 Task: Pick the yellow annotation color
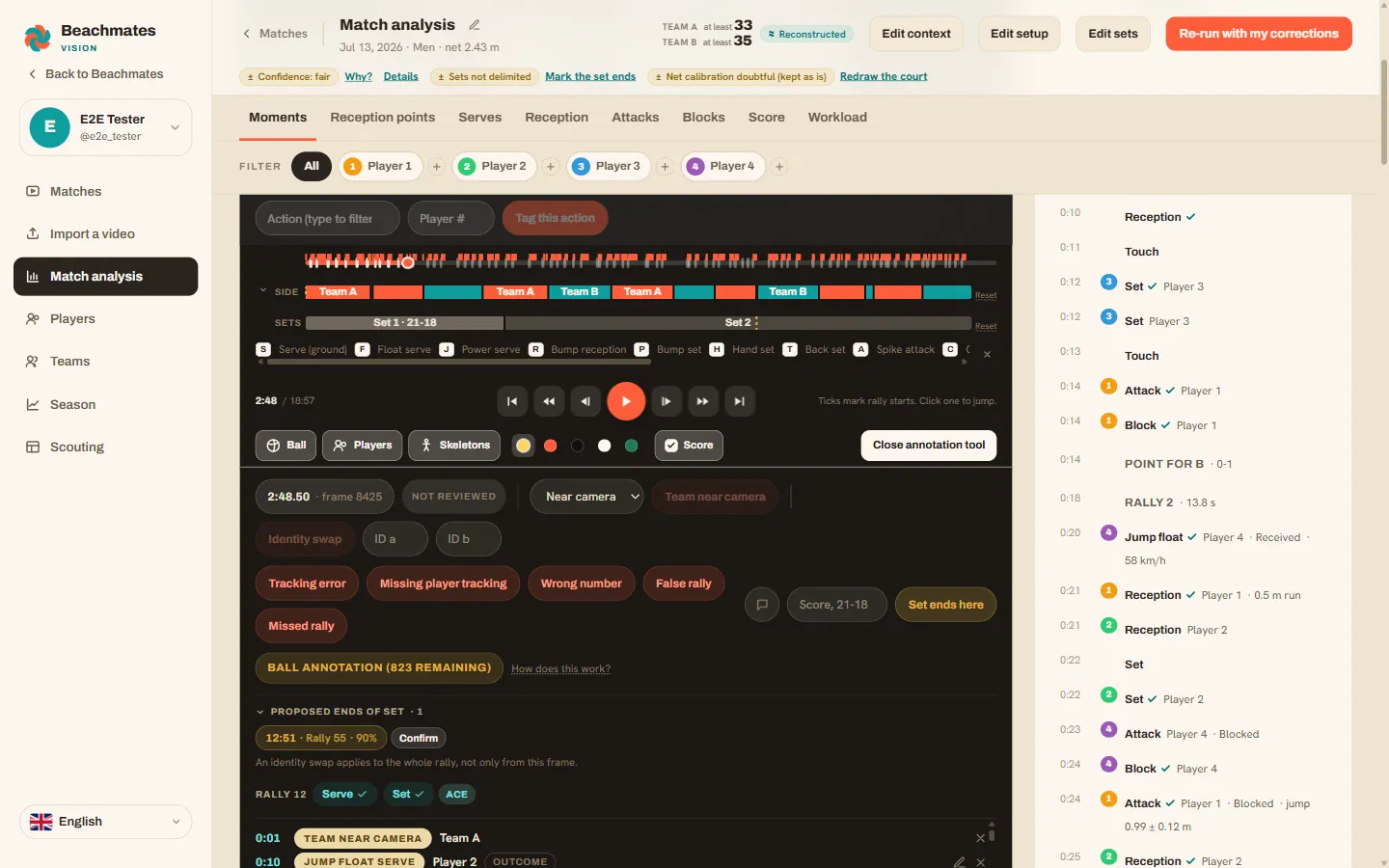tap(523, 446)
